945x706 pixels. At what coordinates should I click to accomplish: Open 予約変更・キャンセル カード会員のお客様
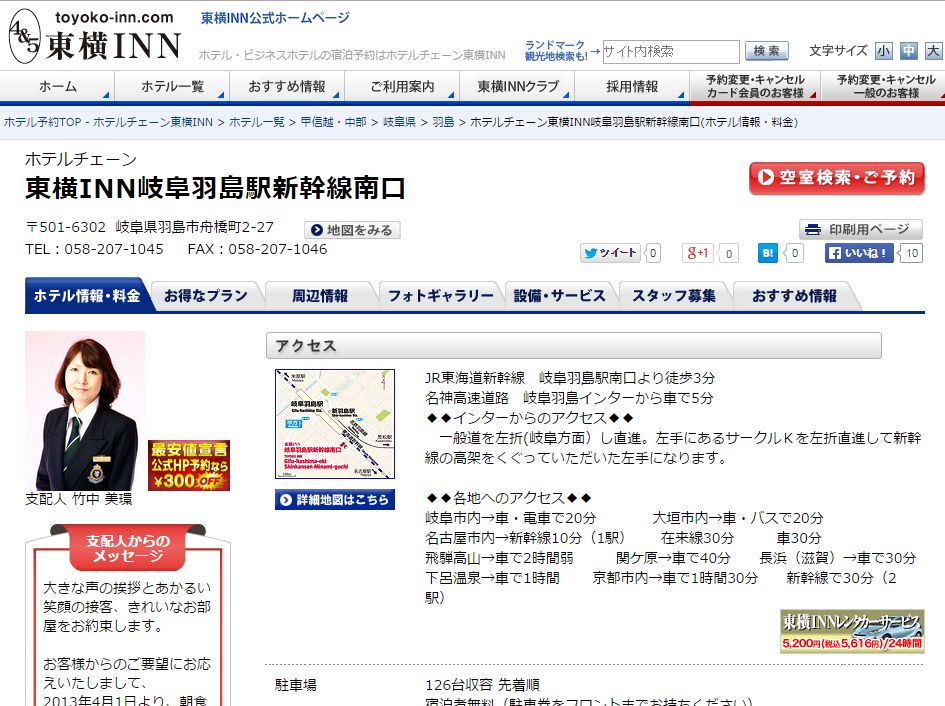click(755, 86)
